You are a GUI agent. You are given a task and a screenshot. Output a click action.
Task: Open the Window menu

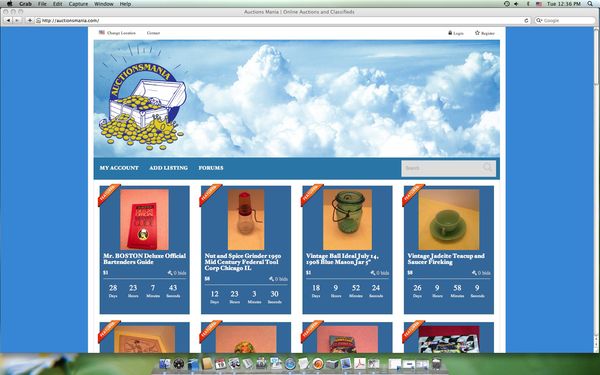104,4
